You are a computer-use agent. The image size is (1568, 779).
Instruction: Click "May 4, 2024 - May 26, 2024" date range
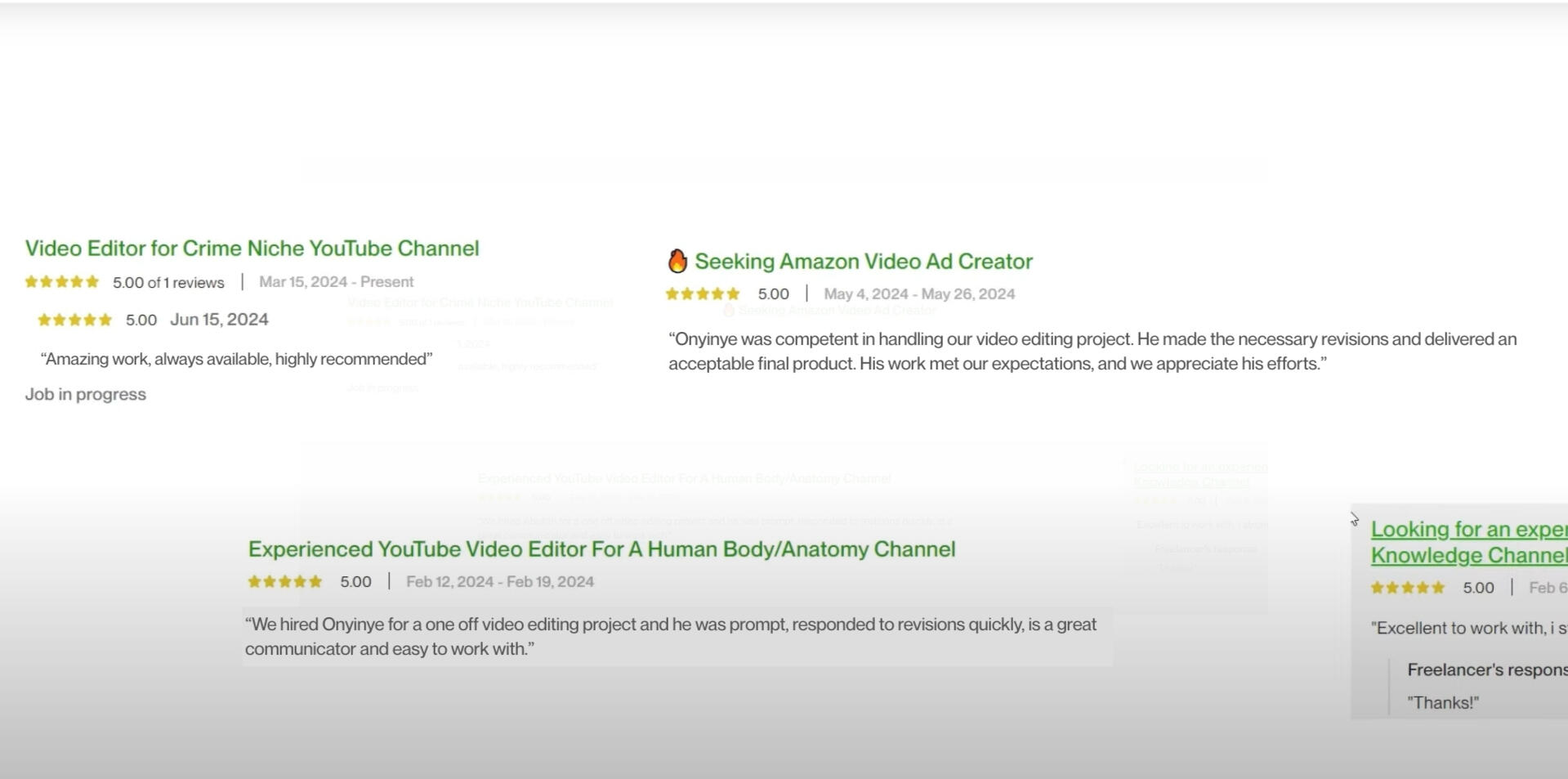click(919, 294)
